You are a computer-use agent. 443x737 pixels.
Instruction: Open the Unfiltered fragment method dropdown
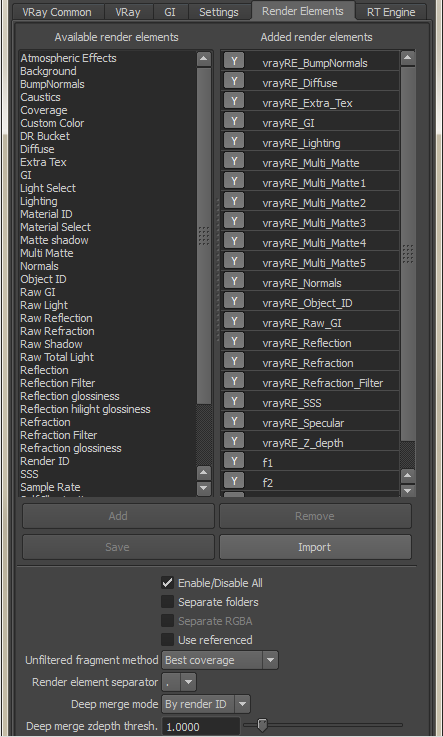[220, 660]
